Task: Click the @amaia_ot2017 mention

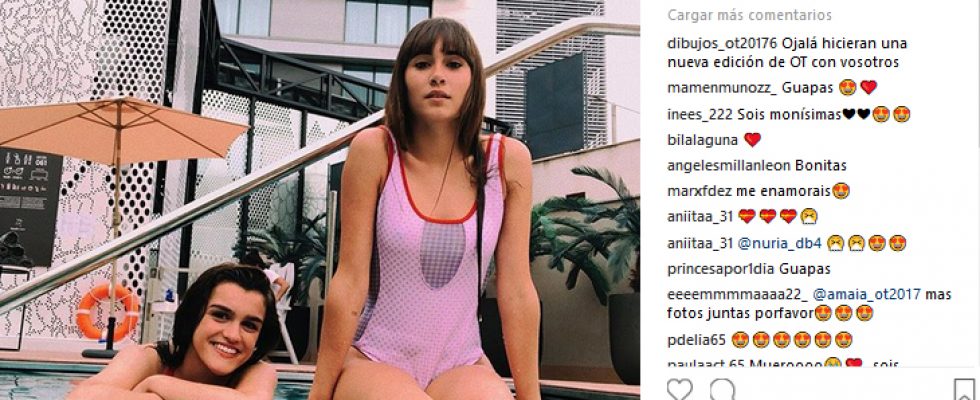Action: [866, 294]
